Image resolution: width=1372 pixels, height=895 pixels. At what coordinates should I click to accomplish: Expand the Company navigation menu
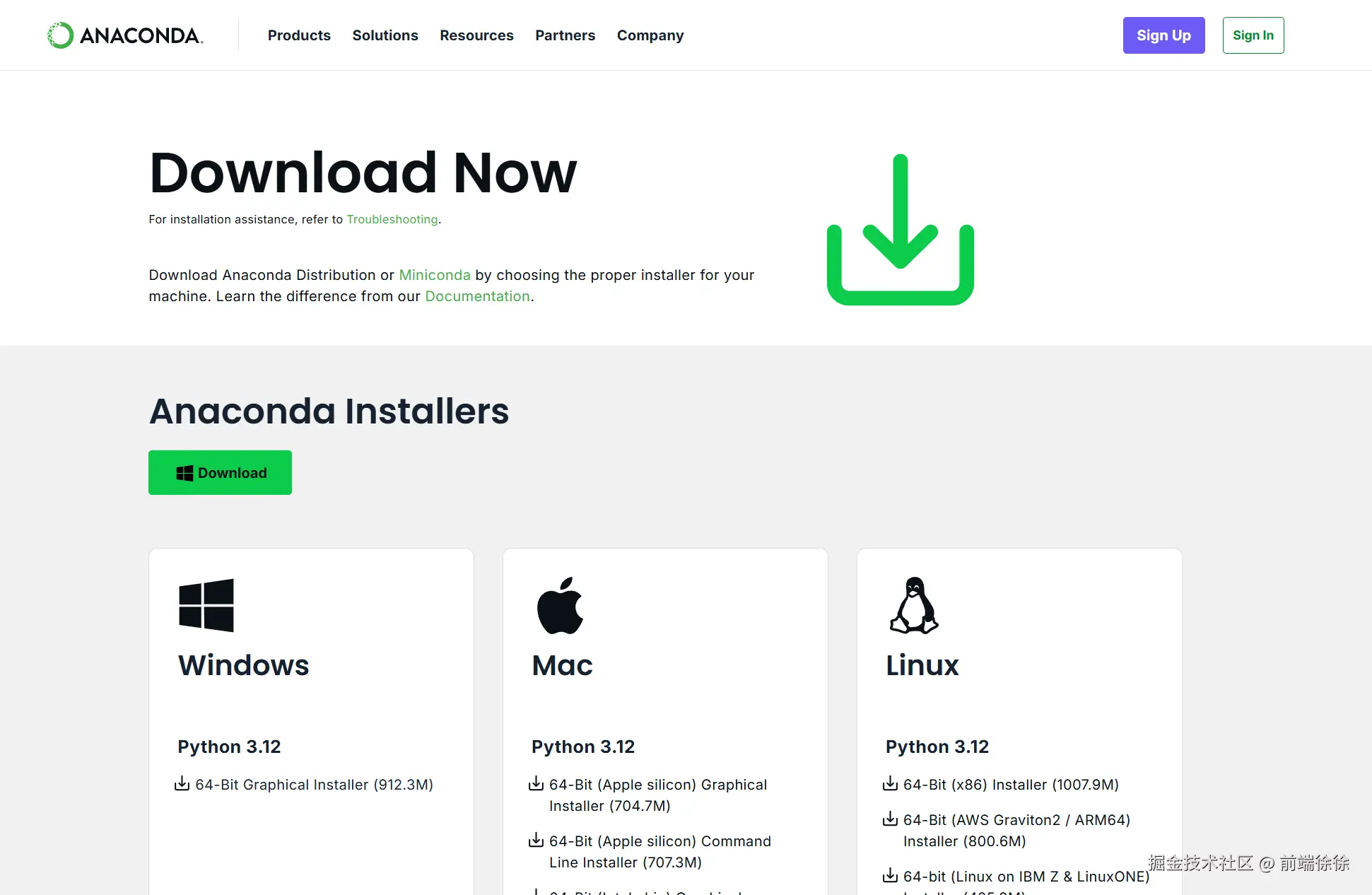tap(650, 35)
